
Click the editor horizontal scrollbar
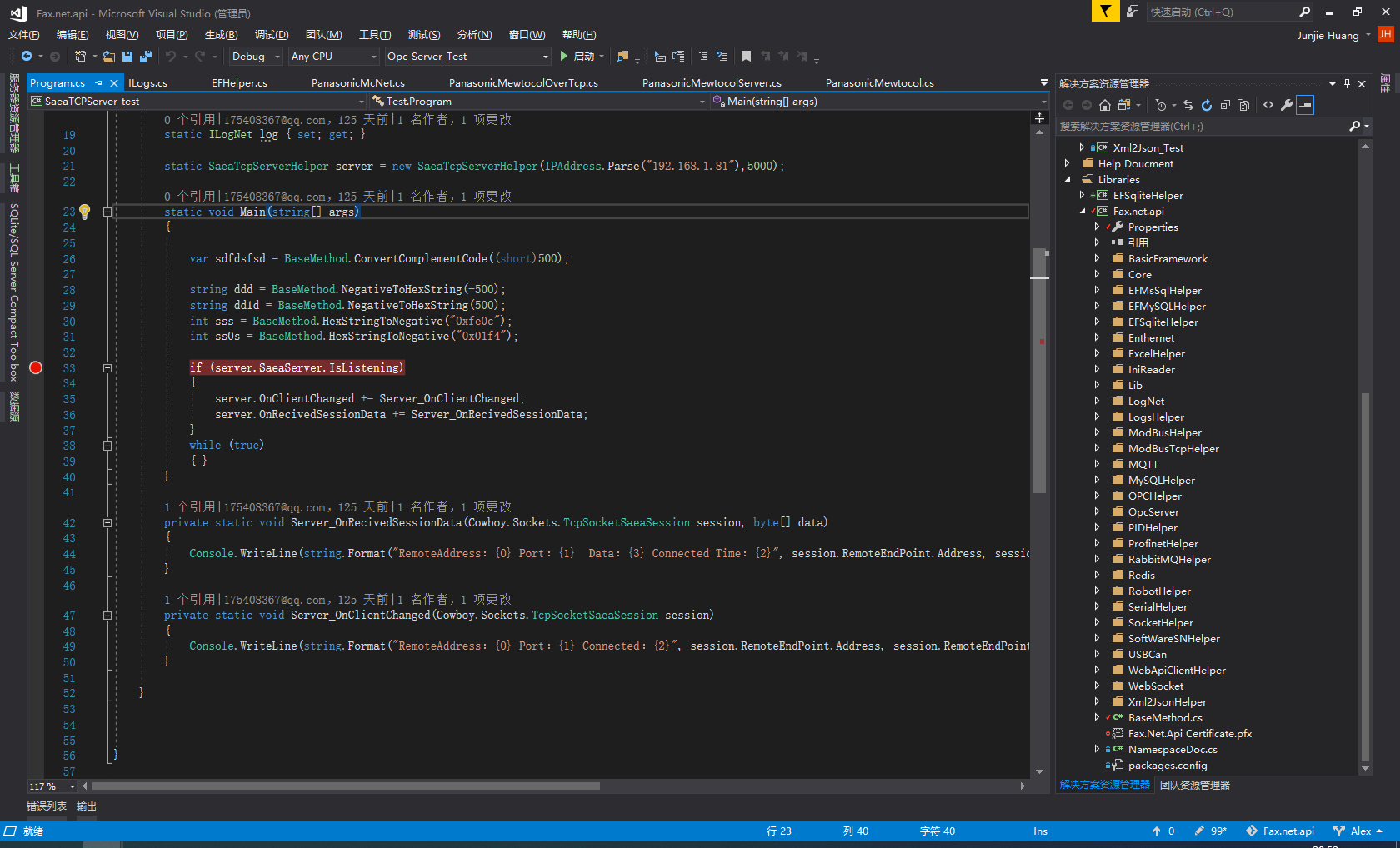[x=346, y=786]
